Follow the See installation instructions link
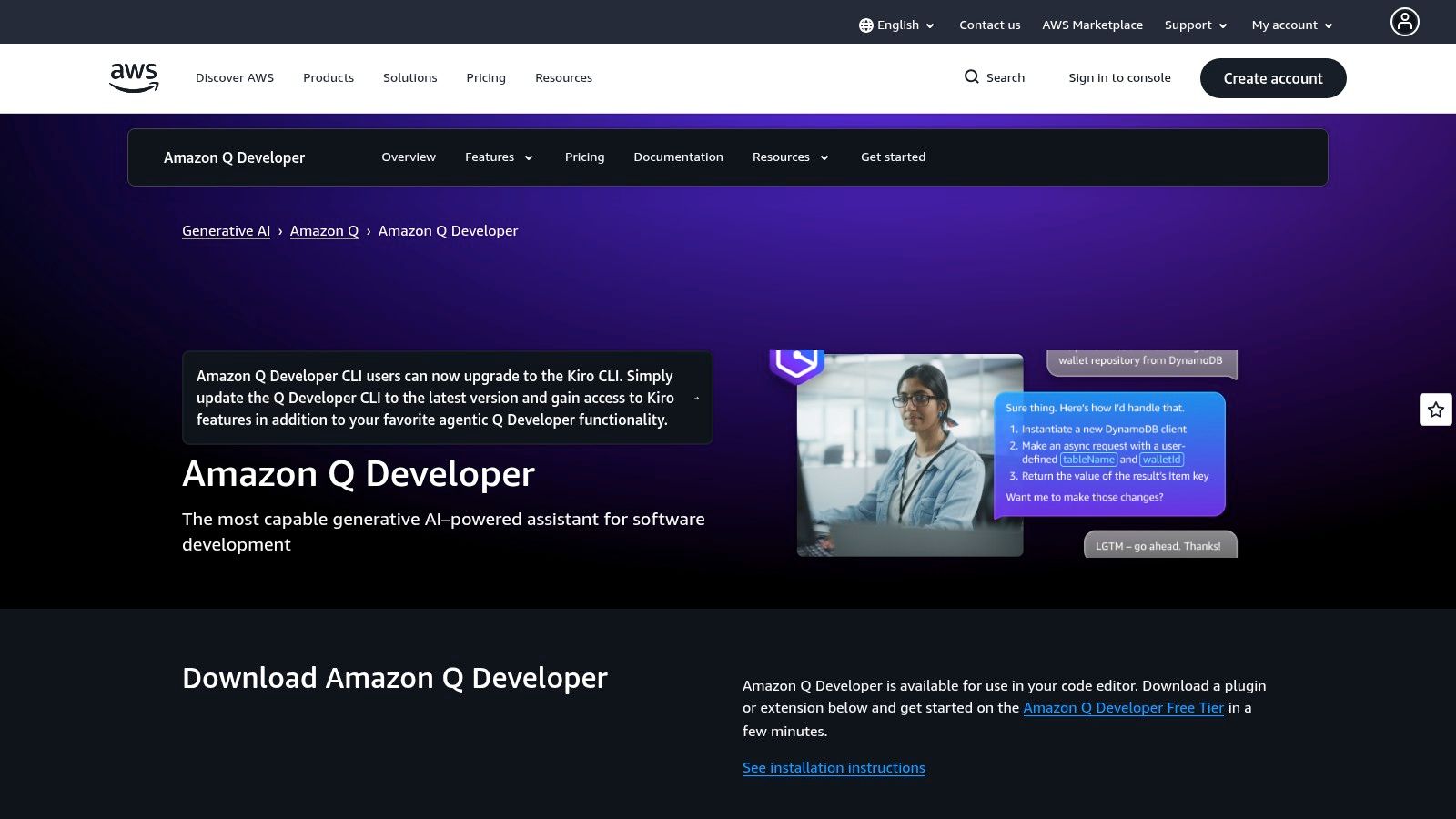 pos(834,767)
